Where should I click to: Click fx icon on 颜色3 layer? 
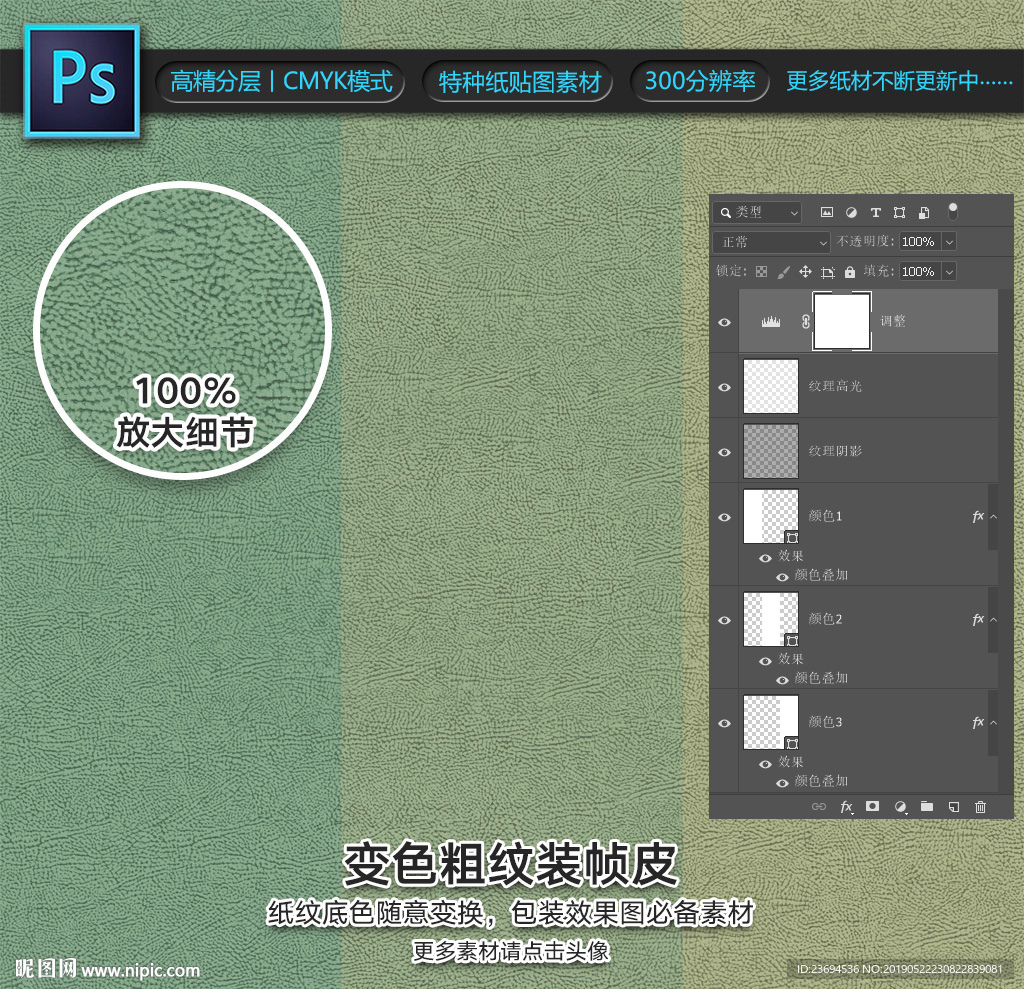(978, 722)
